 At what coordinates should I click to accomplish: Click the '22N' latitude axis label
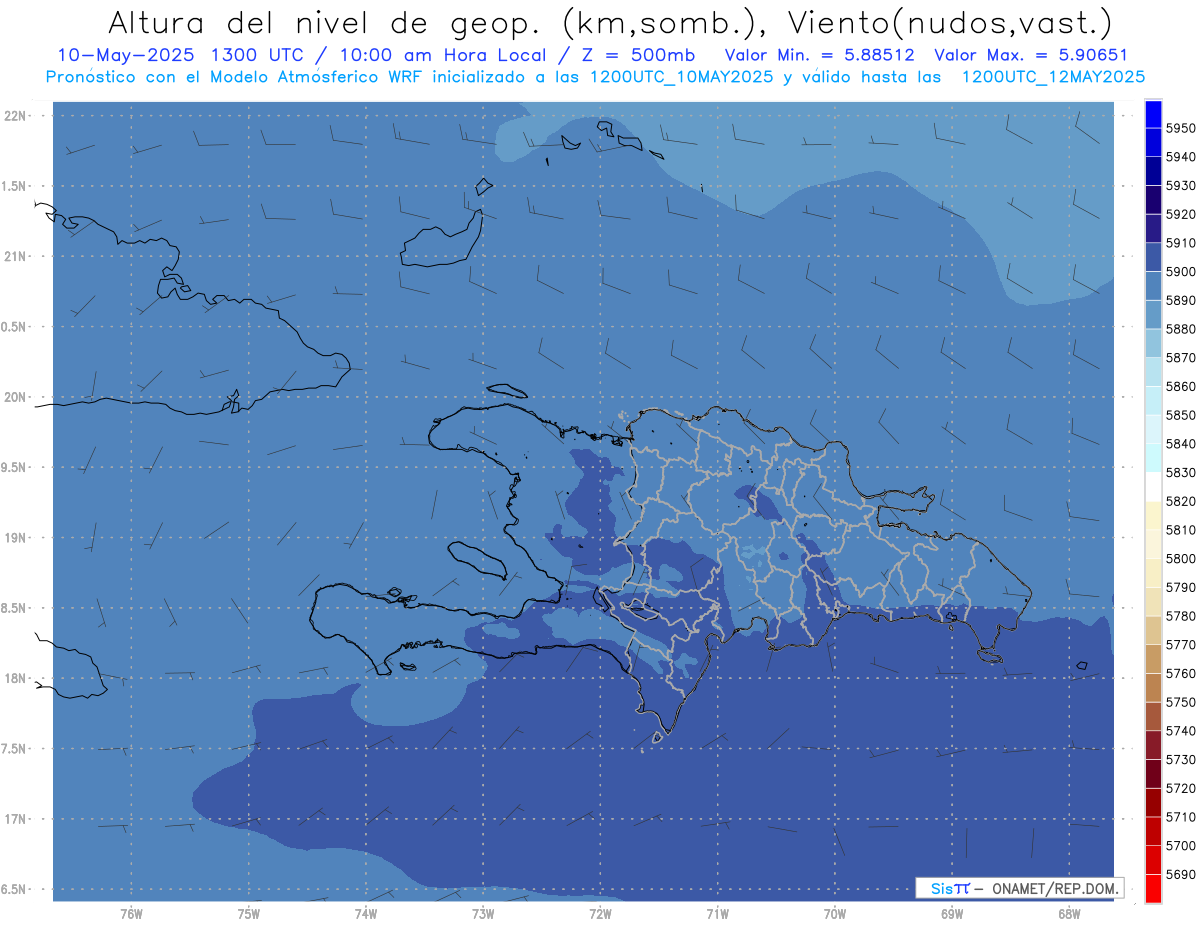(15, 115)
